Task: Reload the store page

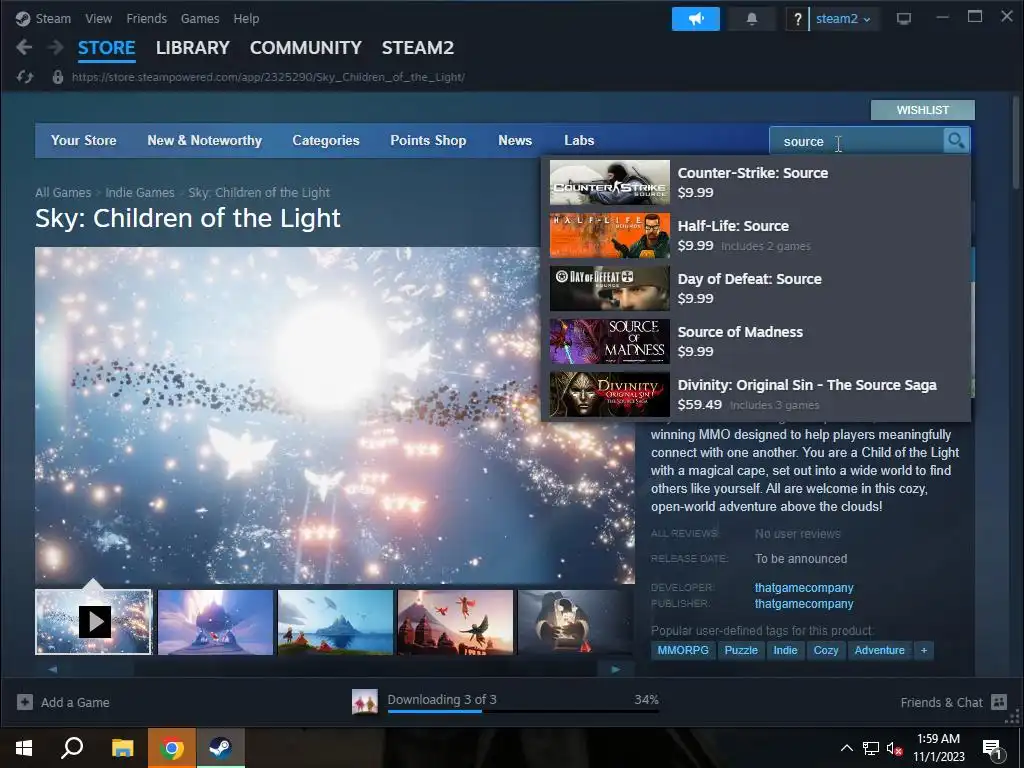Action: pyautogui.click(x=25, y=77)
